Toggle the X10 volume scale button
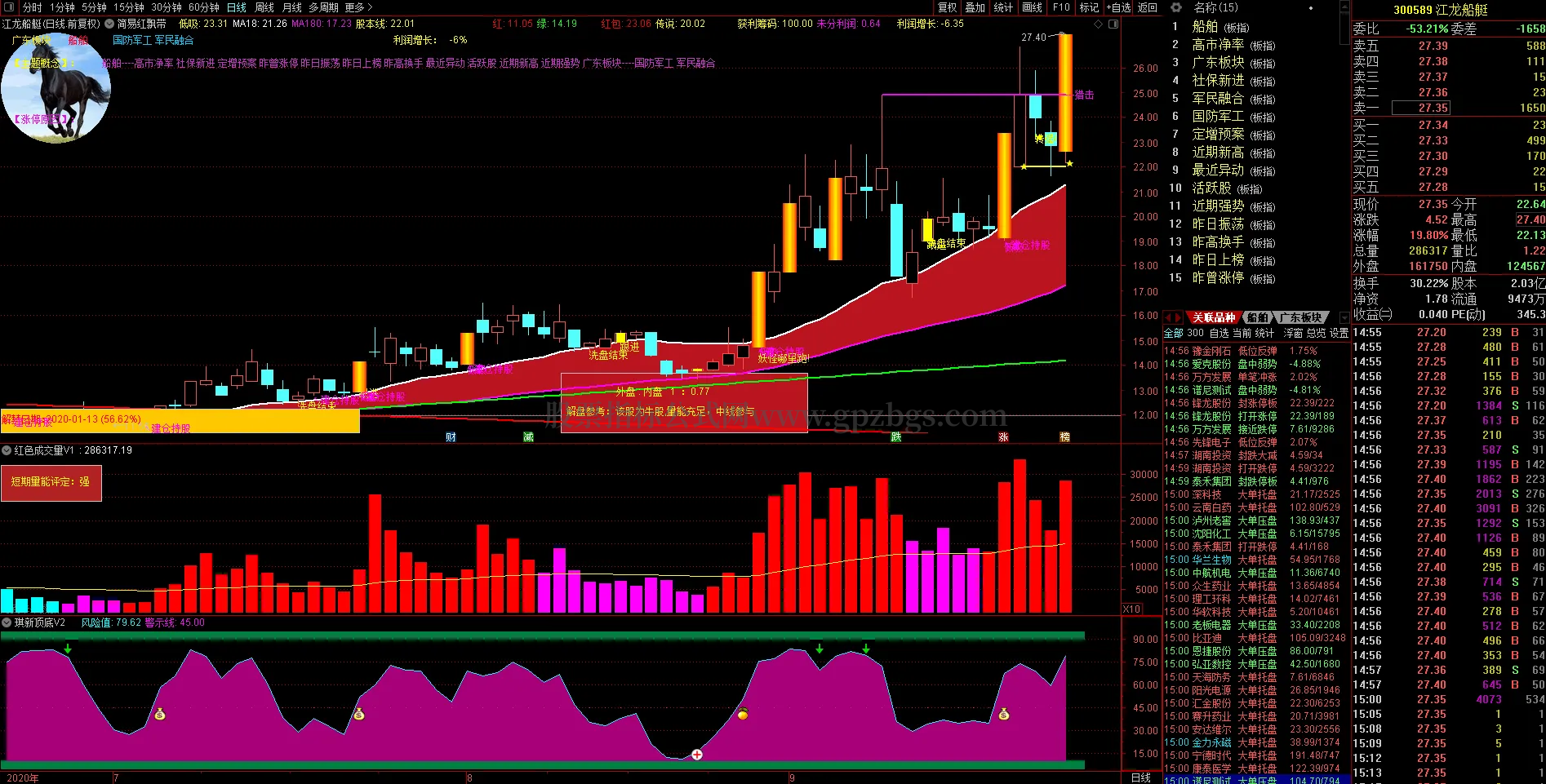1546x784 pixels. [1131, 609]
